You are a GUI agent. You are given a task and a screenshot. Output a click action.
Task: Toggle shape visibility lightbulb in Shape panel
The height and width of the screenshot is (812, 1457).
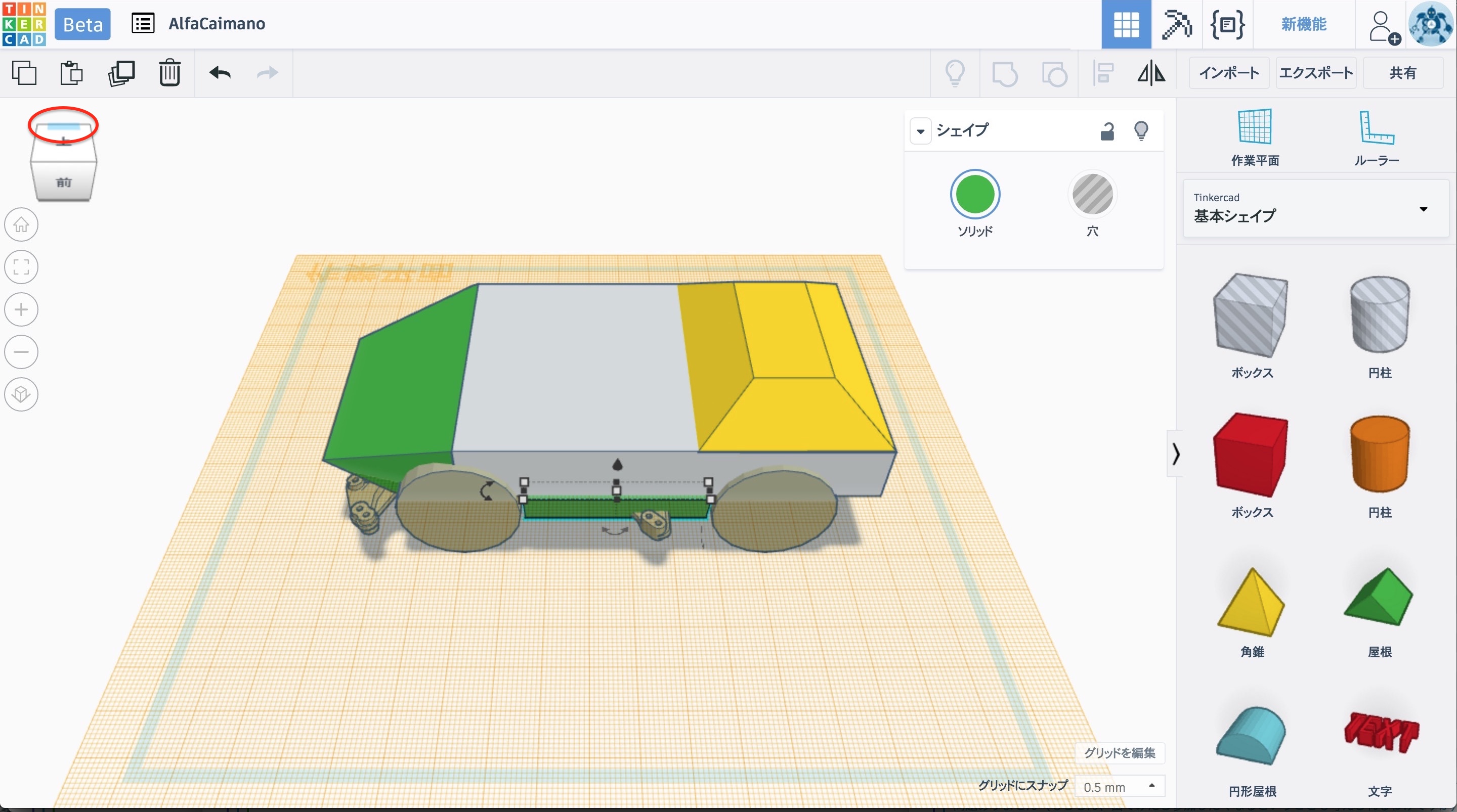pyautogui.click(x=1141, y=131)
